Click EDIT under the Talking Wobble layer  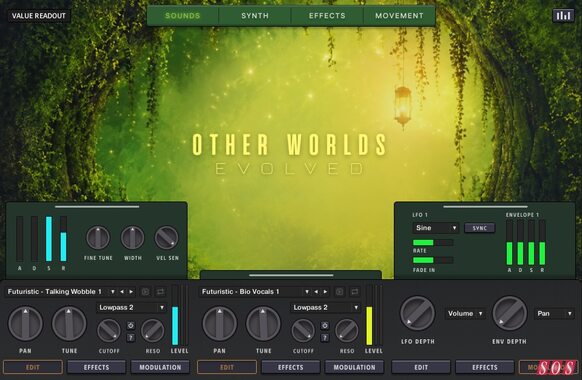pyautogui.click(x=33, y=367)
